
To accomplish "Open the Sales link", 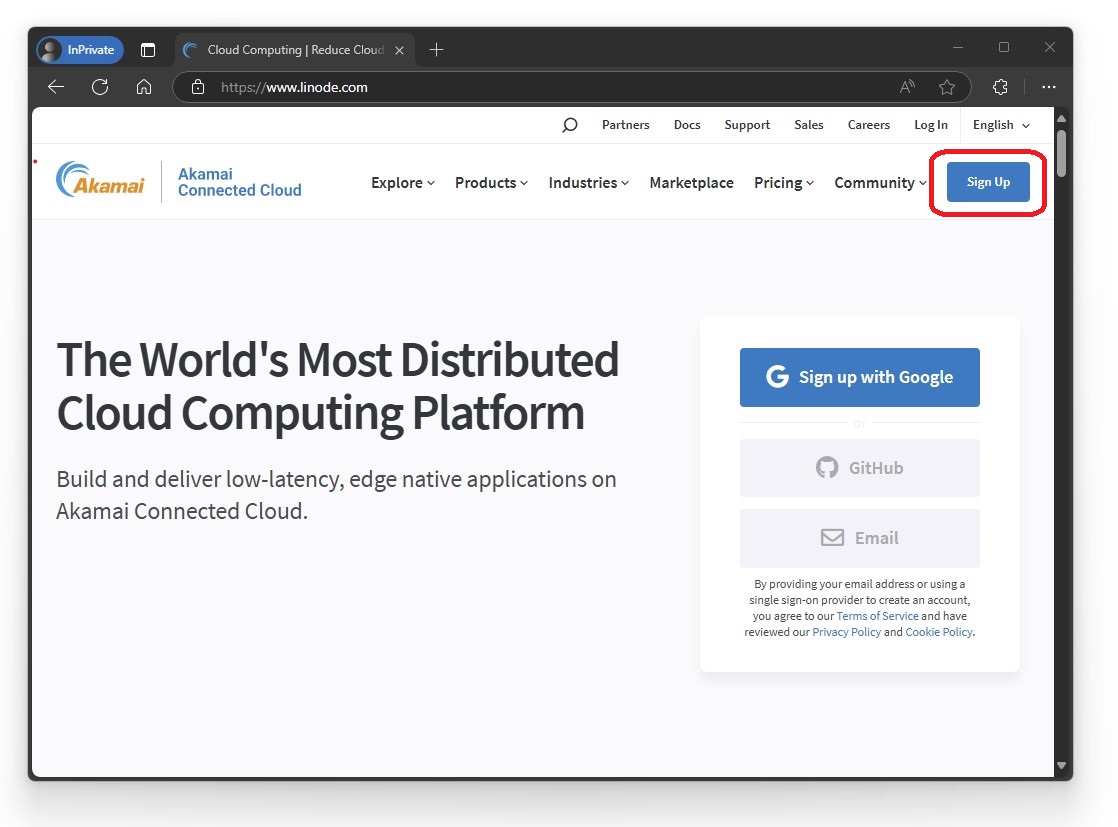I will (x=809, y=125).
